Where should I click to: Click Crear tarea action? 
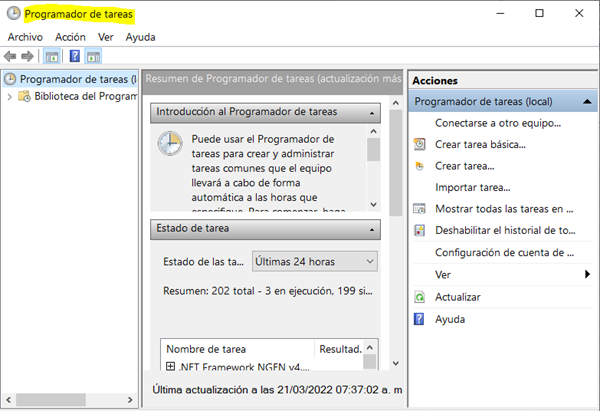point(465,166)
